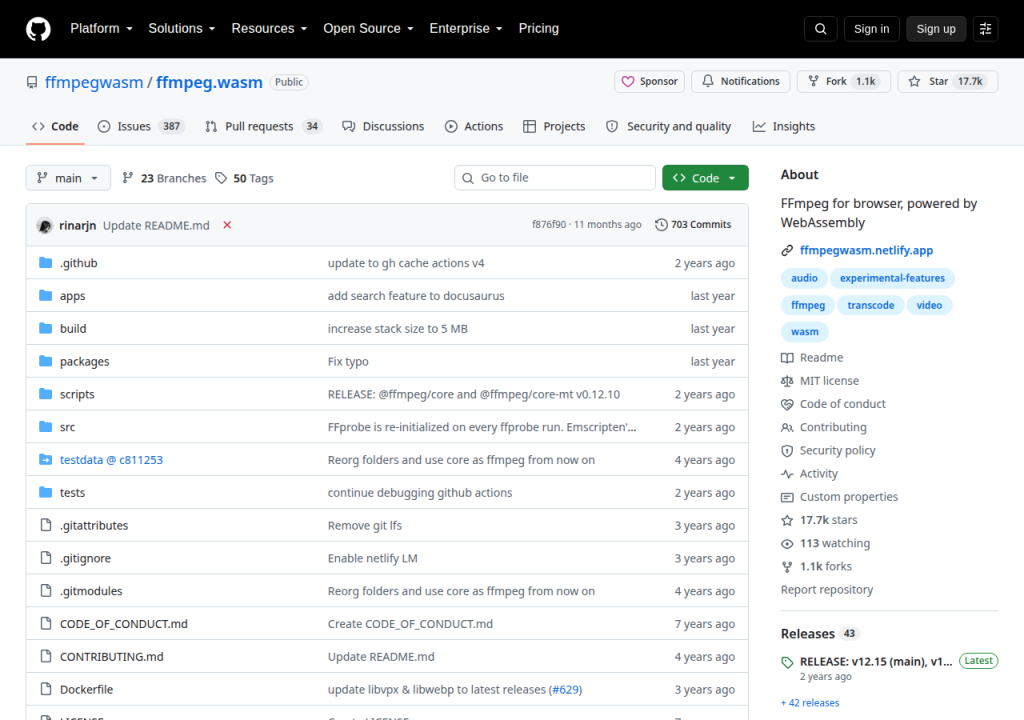Open rinarjn's avatar image
This screenshot has height=720, width=1024.
44,225
